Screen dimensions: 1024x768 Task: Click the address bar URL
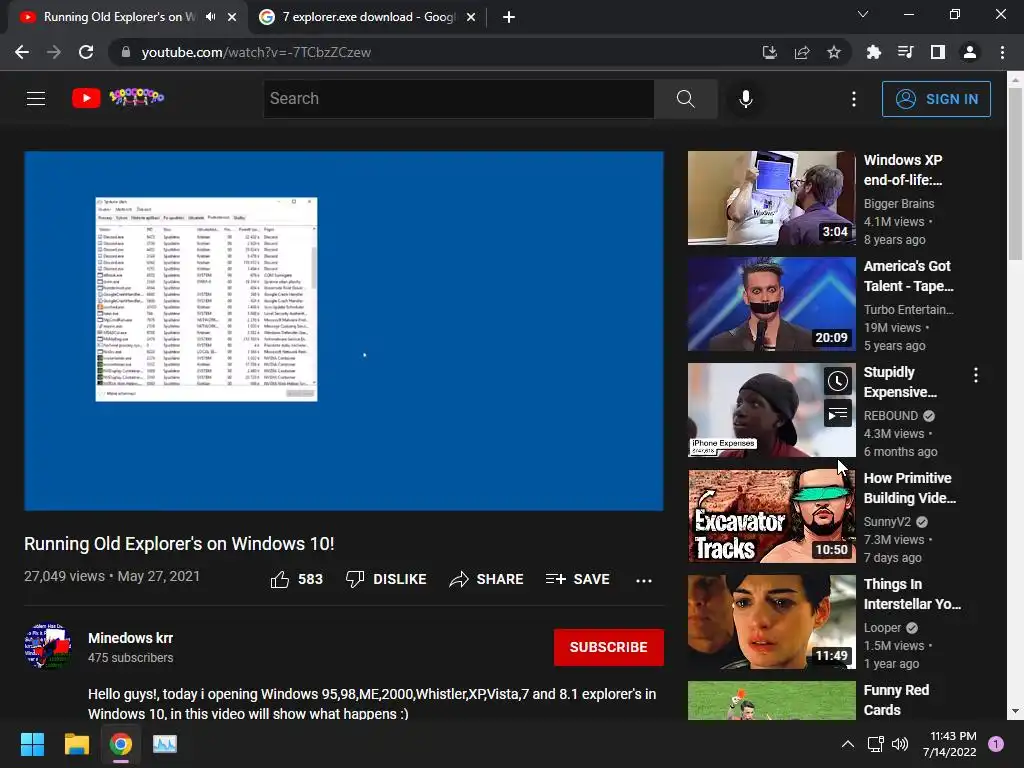click(x=256, y=52)
